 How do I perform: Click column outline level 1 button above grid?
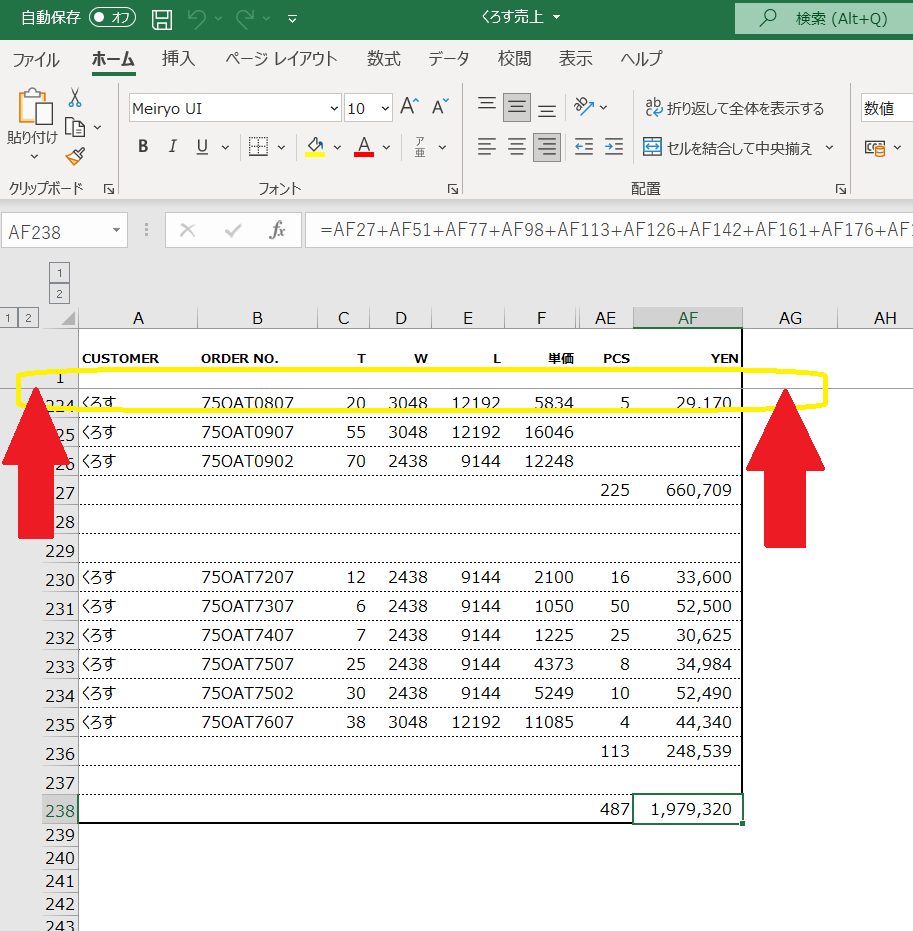59,273
